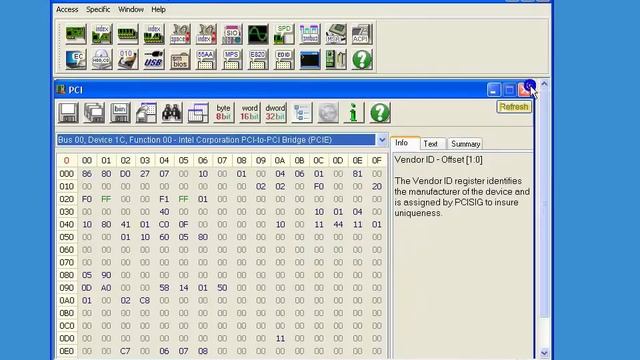
Task: Open the MSR registers tool
Action: tap(336, 34)
